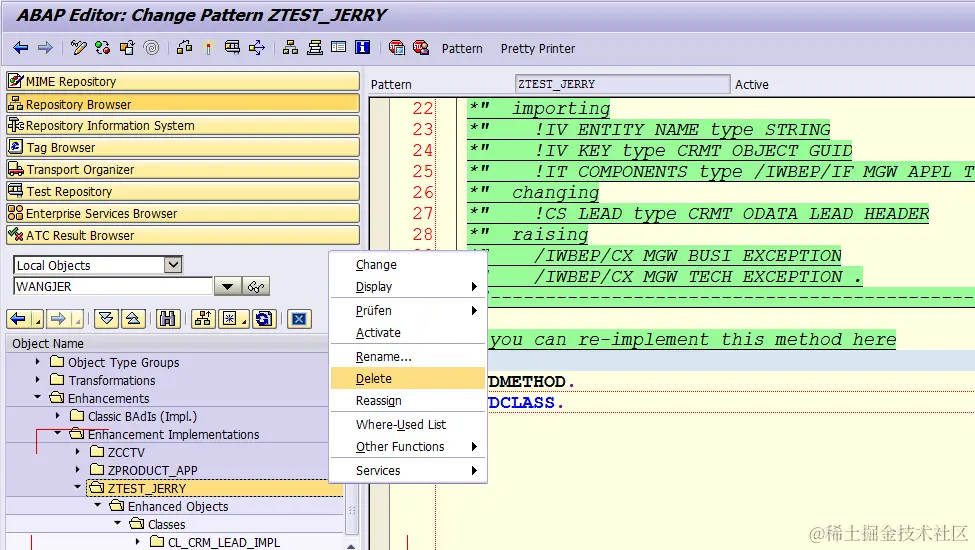Screen dimensions: 975x550
Task: Click the Active/Inactive toggle icon
Action: point(103,48)
